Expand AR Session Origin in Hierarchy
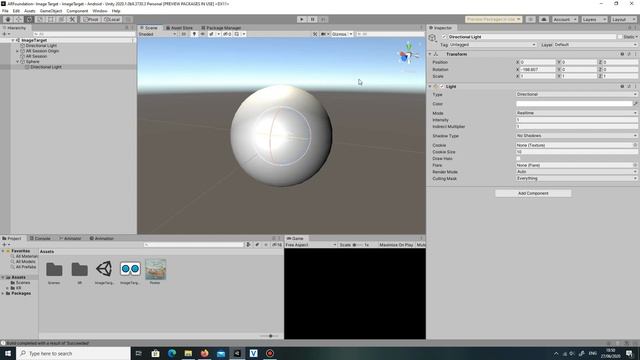 coord(18,51)
